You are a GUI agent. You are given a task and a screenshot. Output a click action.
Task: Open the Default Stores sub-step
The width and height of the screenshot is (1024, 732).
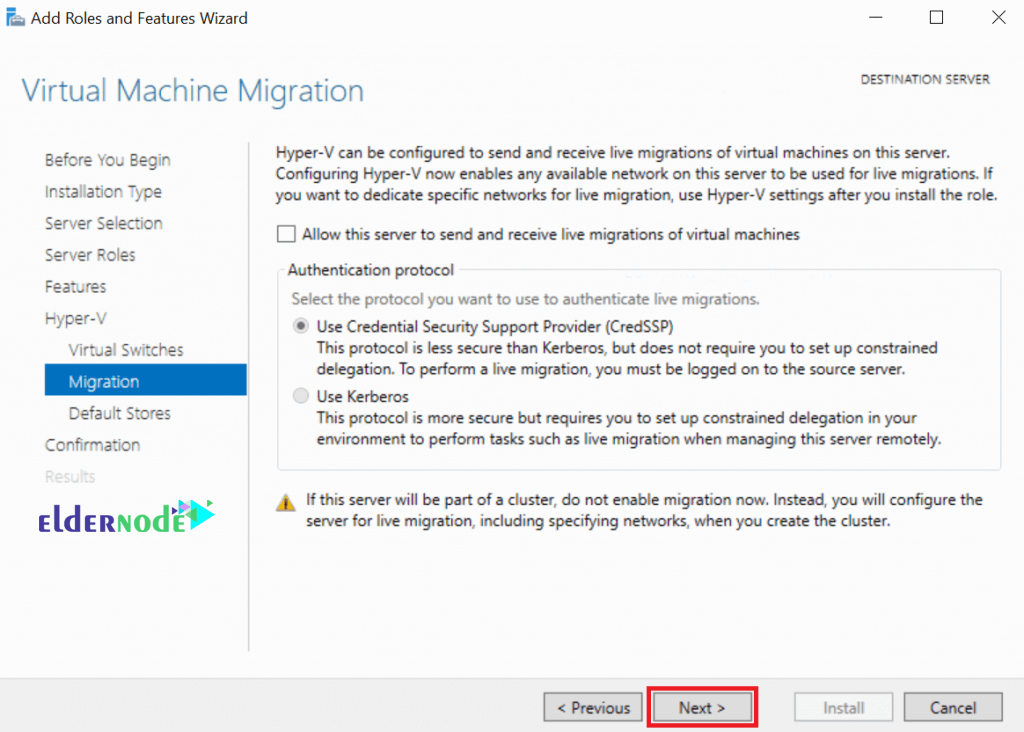coord(120,413)
